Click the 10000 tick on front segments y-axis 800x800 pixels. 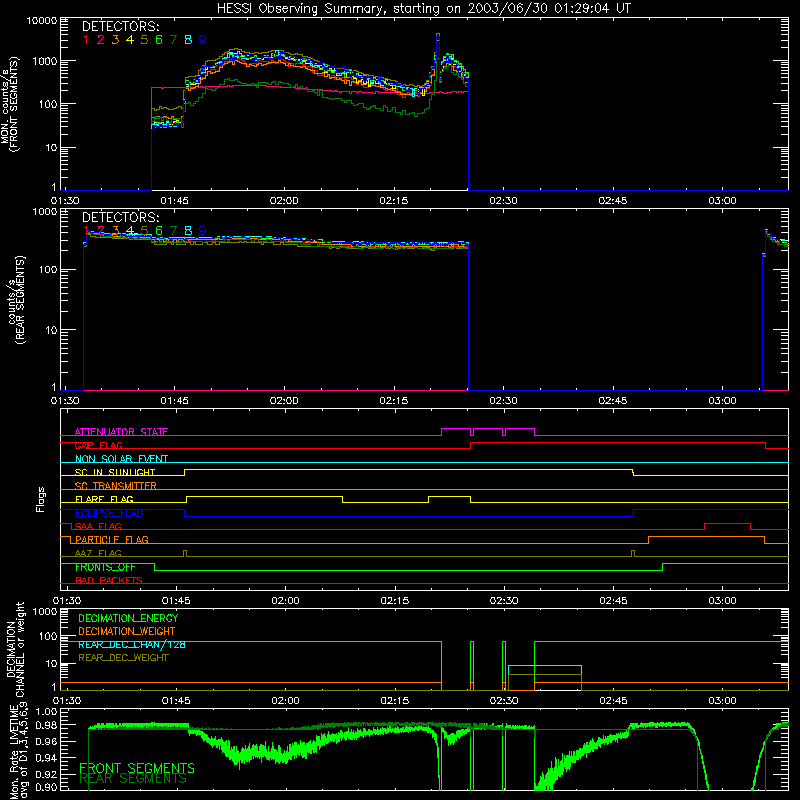42,21
